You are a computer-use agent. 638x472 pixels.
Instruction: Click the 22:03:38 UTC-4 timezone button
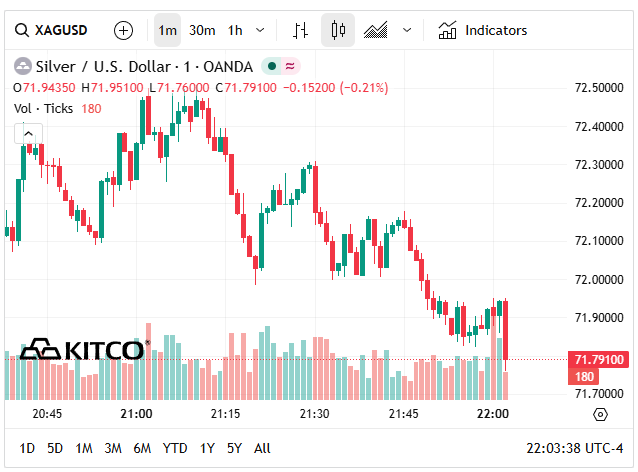point(574,448)
